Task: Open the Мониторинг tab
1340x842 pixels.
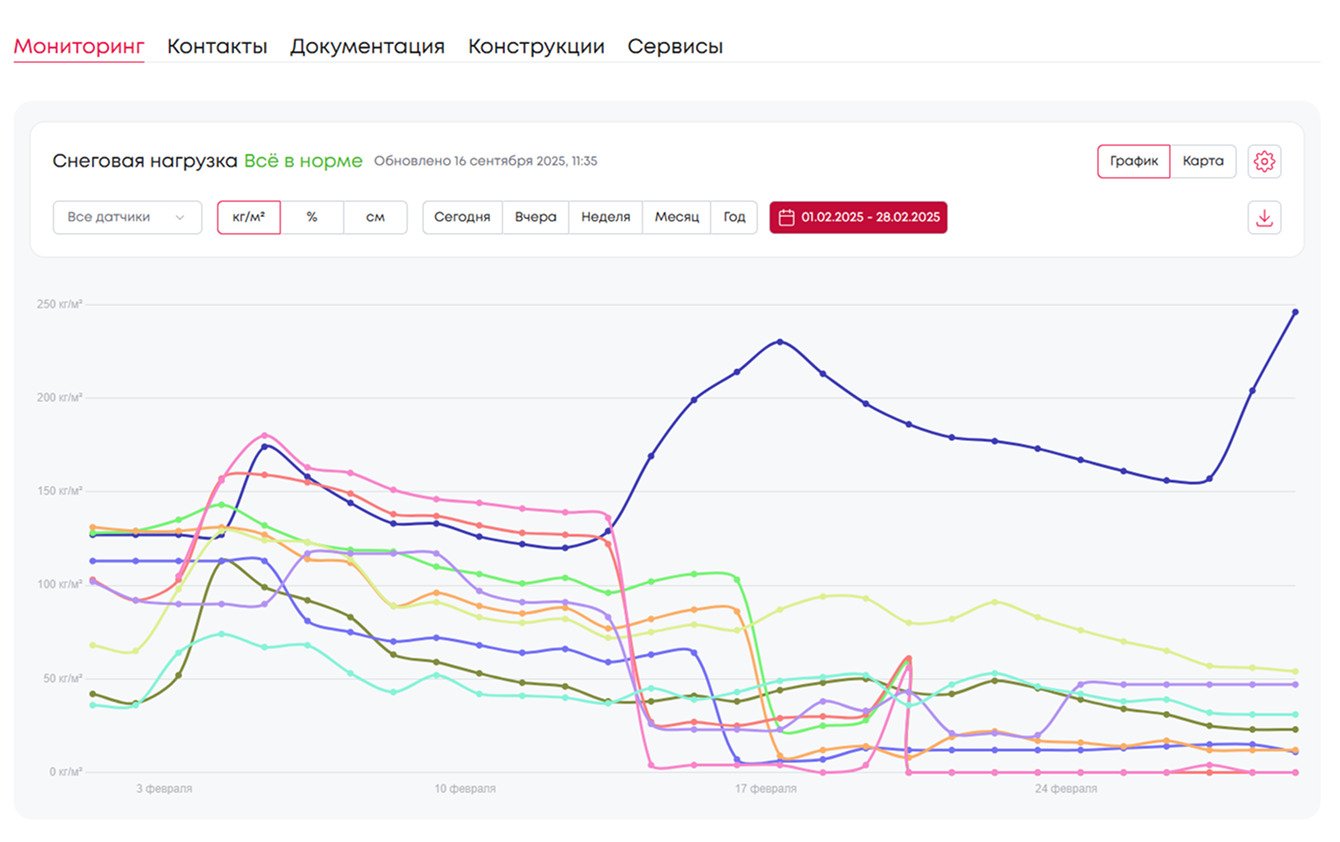Action: [x=79, y=46]
